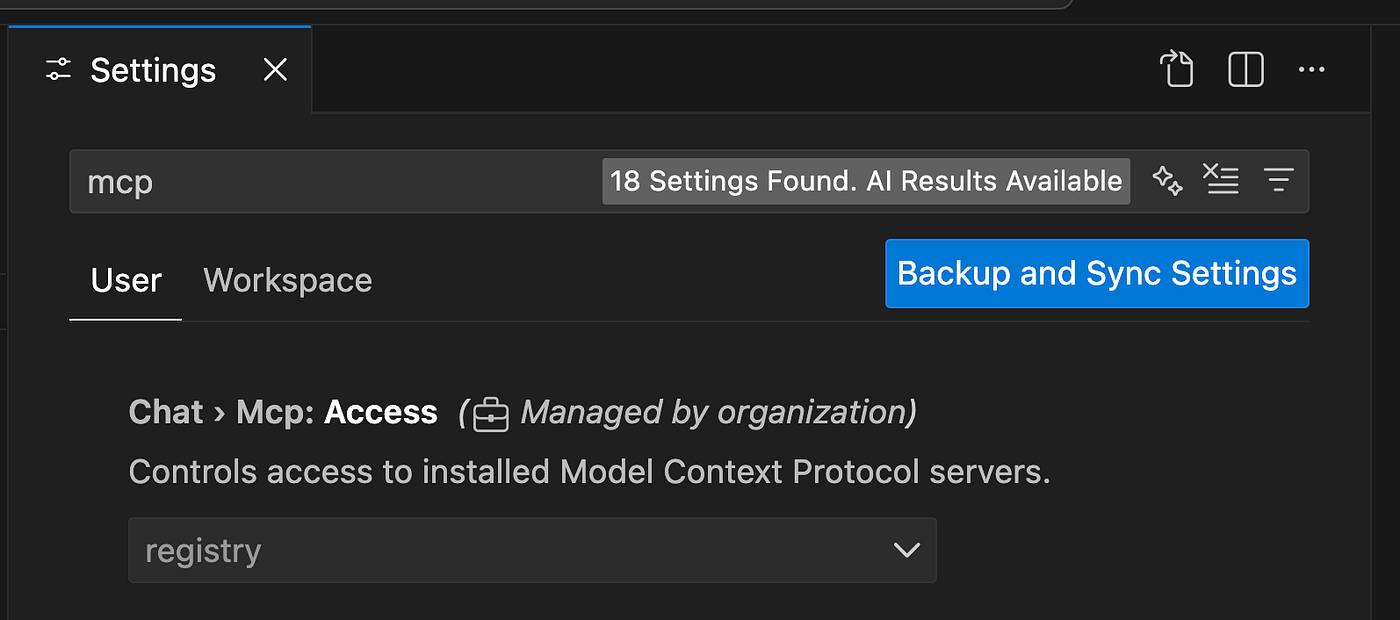Screen dimensions: 1400x620
Task: Open the settings JSON editor icon
Action: coord(1177,69)
